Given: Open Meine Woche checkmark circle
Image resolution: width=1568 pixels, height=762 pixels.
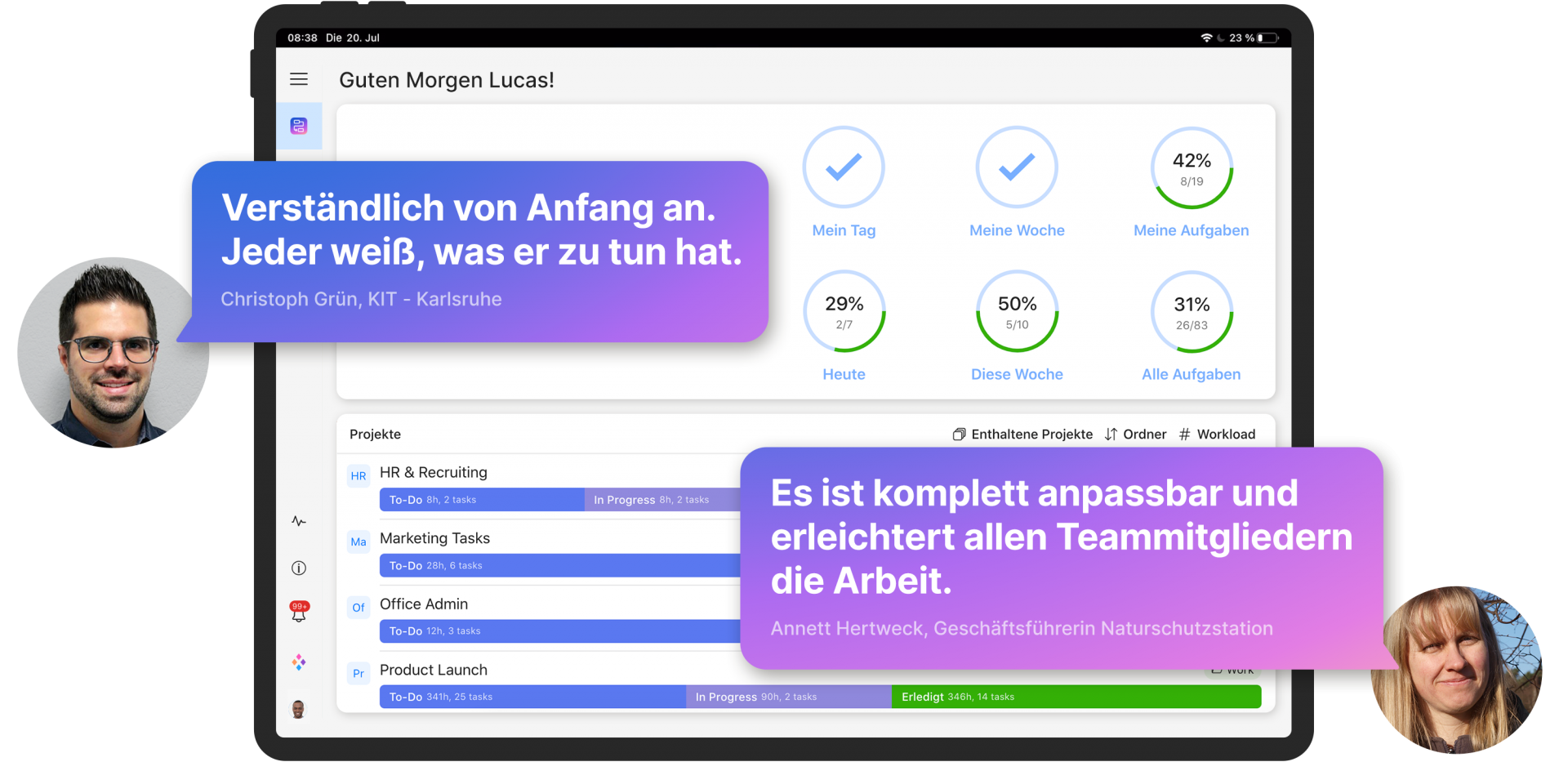Looking at the screenshot, I should 1017,167.
